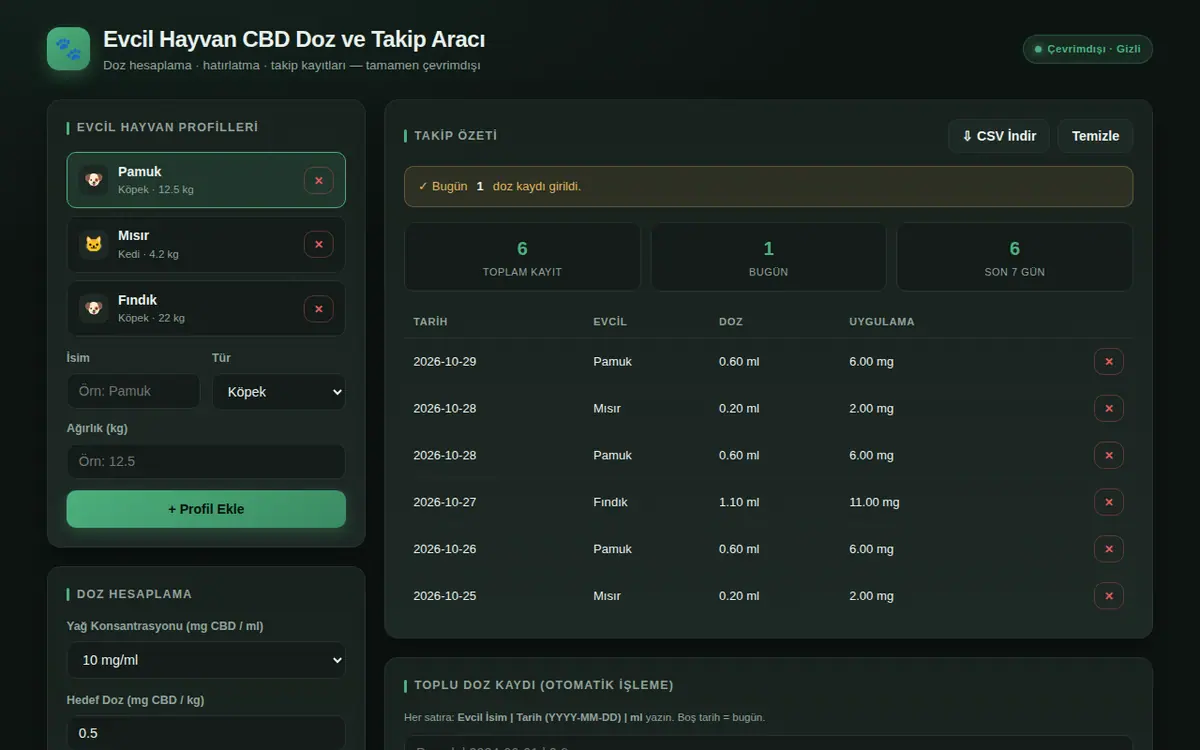Click the 2026-10-25 date cell
1200x750 pixels.
pyautogui.click(x=445, y=596)
